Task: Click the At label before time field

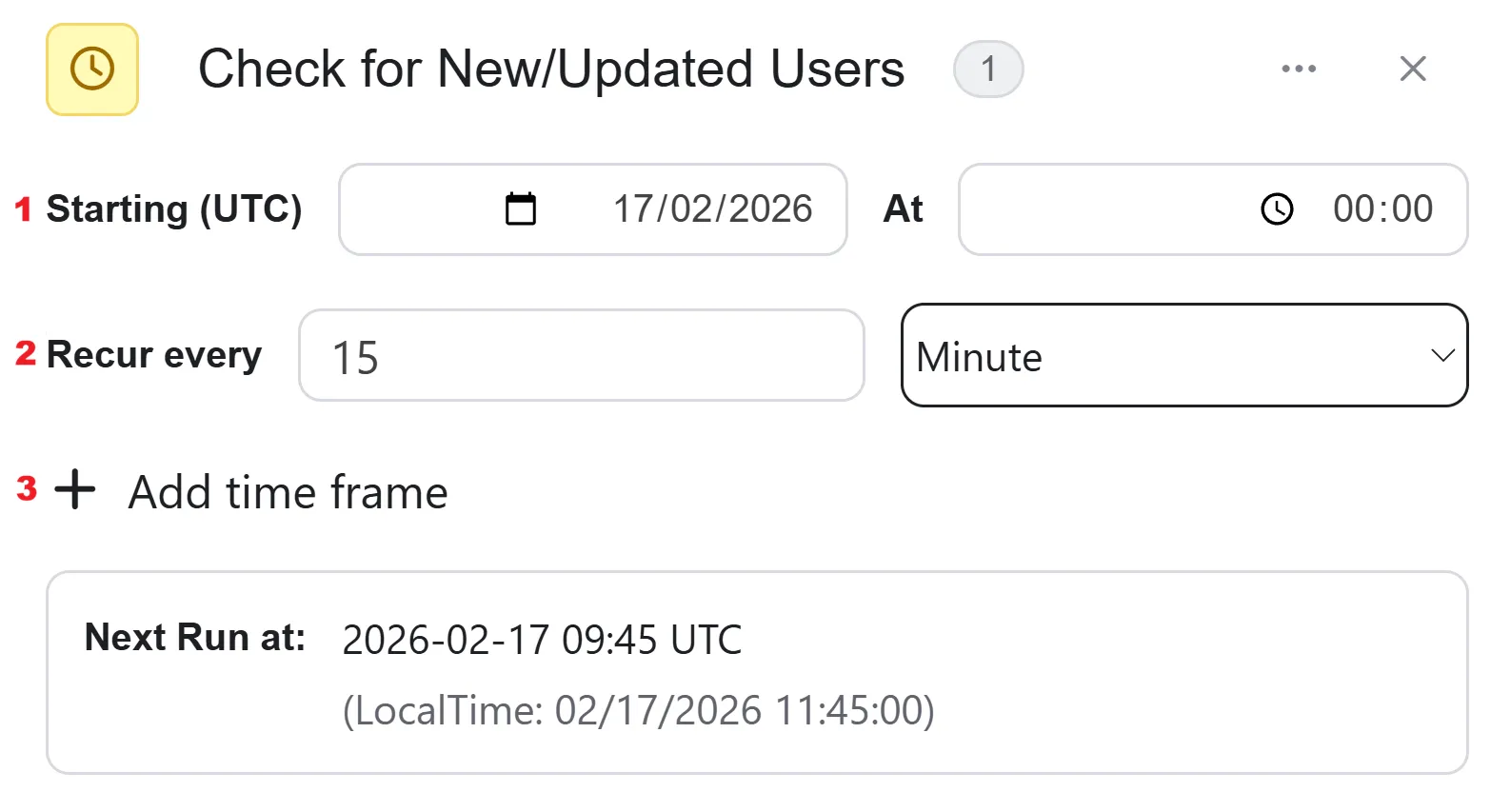Action: 904,209
